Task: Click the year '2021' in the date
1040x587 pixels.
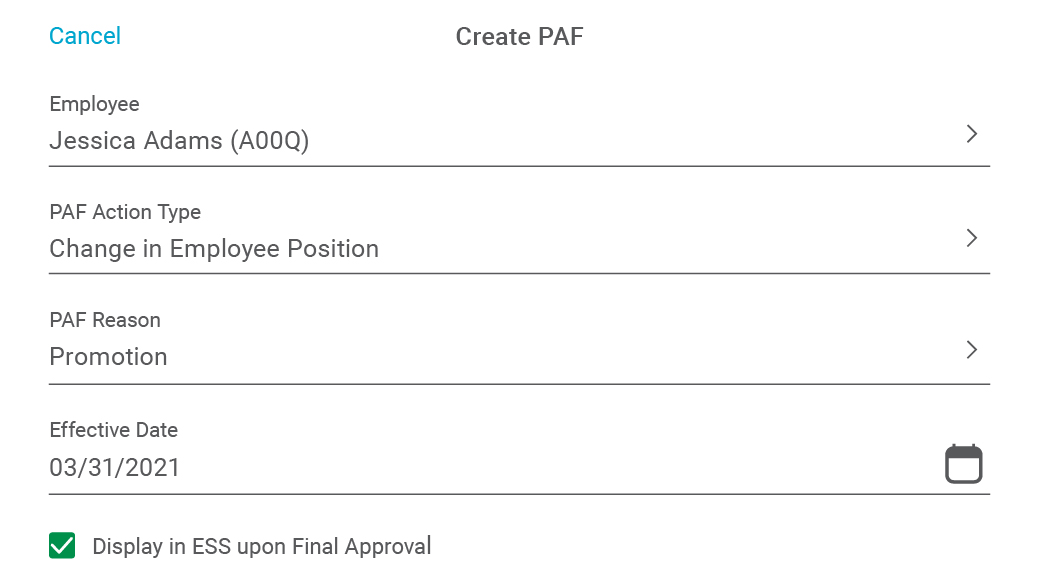Action: [x=153, y=468]
